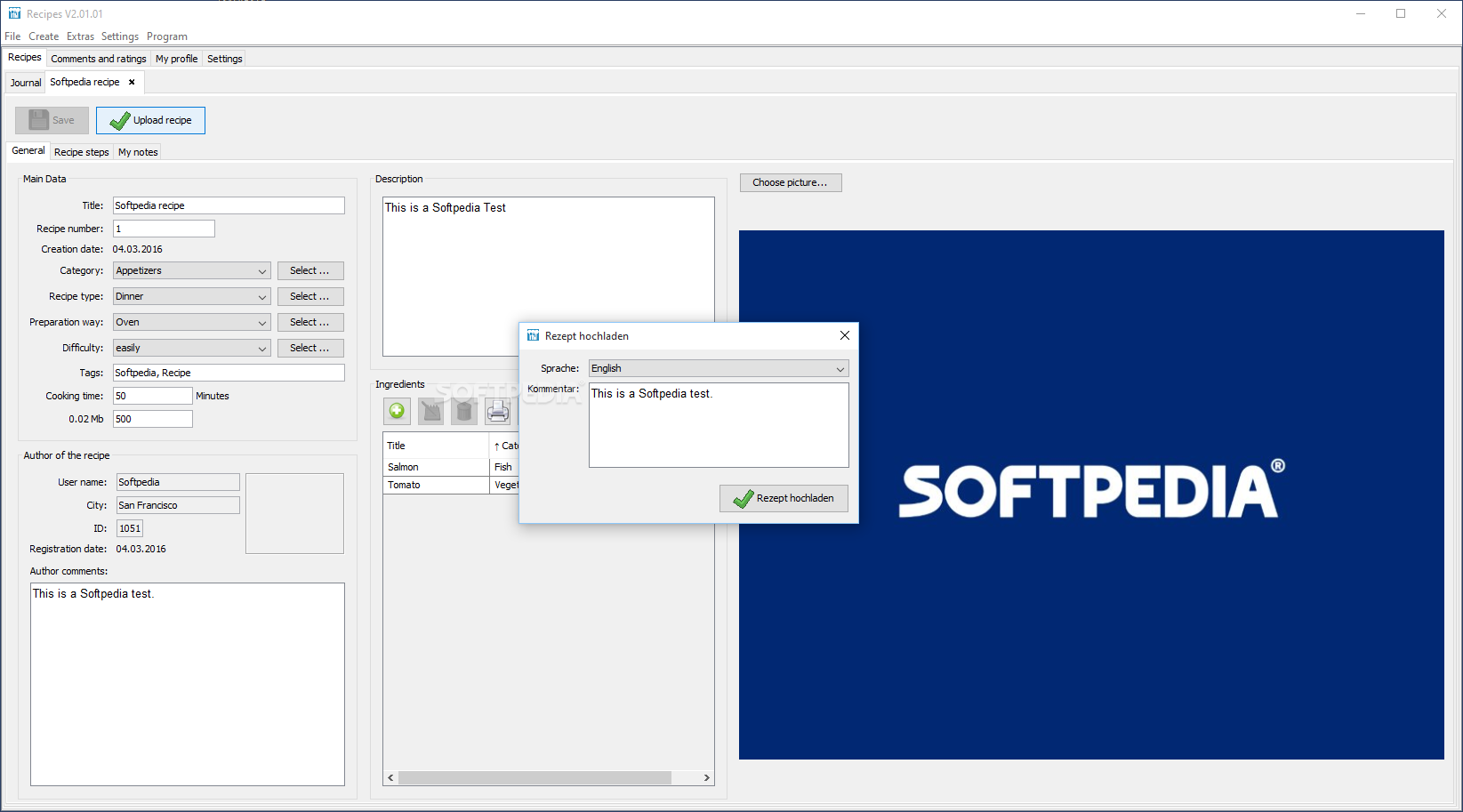Click the Fish category cell
The width and height of the screenshot is (1463, 812).
pyautogui.click(x=504, y=467)
